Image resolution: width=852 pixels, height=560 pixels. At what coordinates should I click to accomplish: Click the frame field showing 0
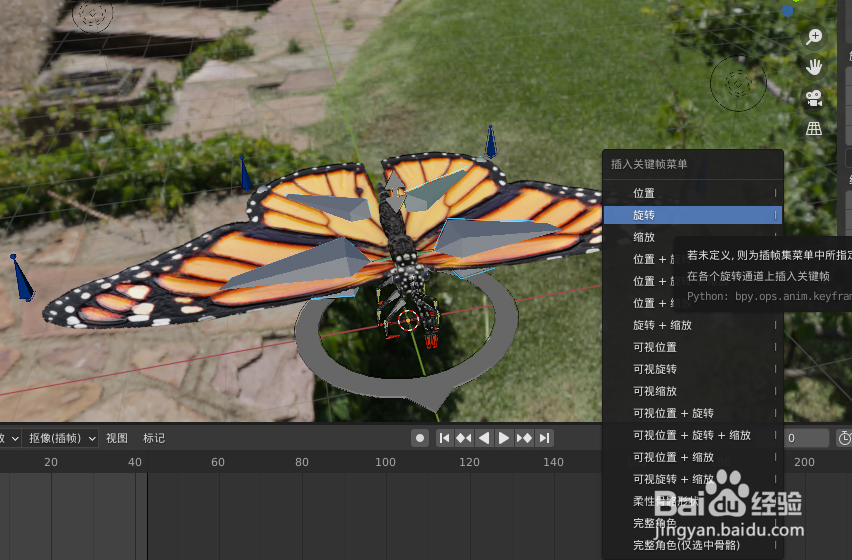(807, 438)
